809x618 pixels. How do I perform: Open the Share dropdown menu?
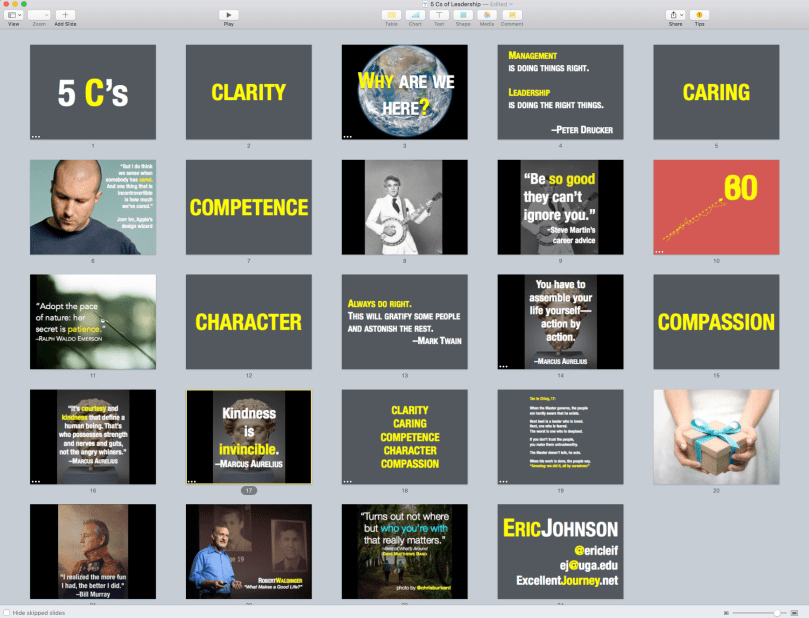pos(673,15)
